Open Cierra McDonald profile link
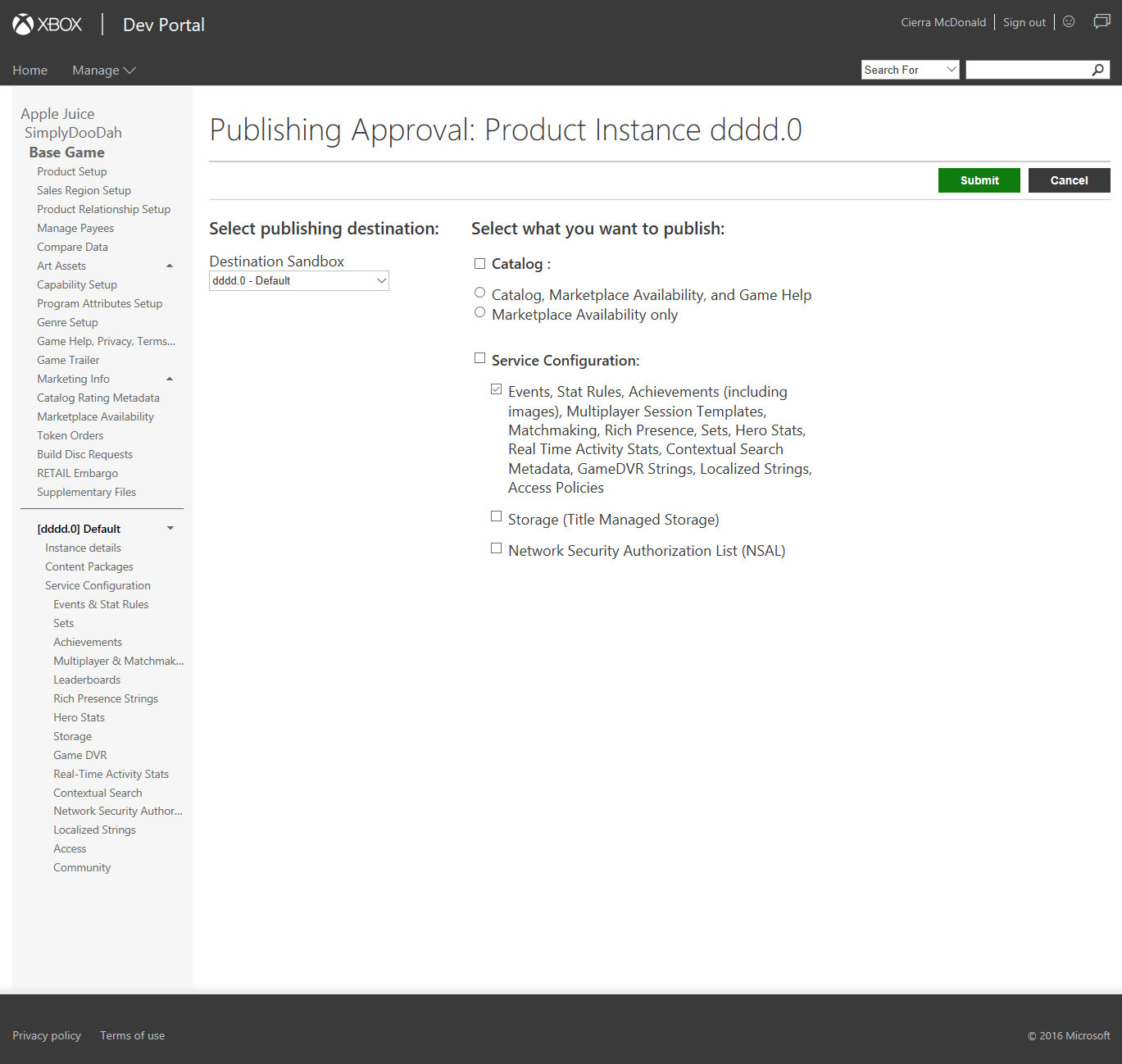This screenshot has width=1122, height=1064. click(943, 22)
